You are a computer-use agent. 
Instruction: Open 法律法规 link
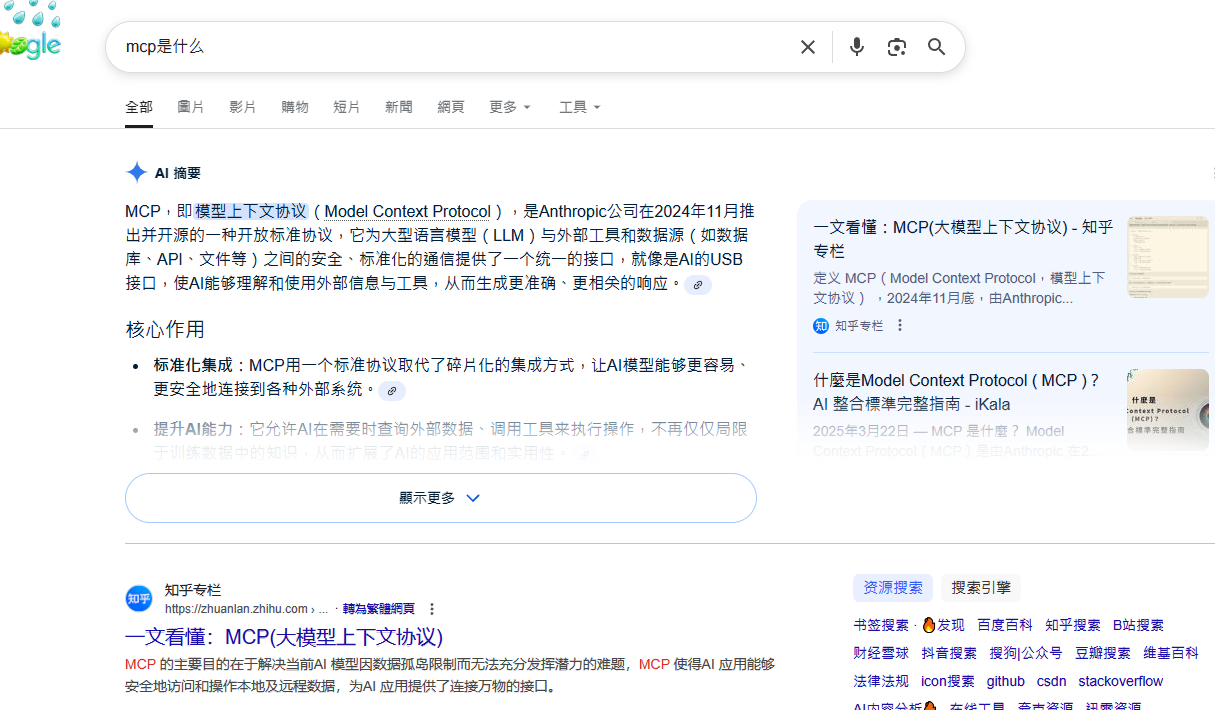(881, 681)
